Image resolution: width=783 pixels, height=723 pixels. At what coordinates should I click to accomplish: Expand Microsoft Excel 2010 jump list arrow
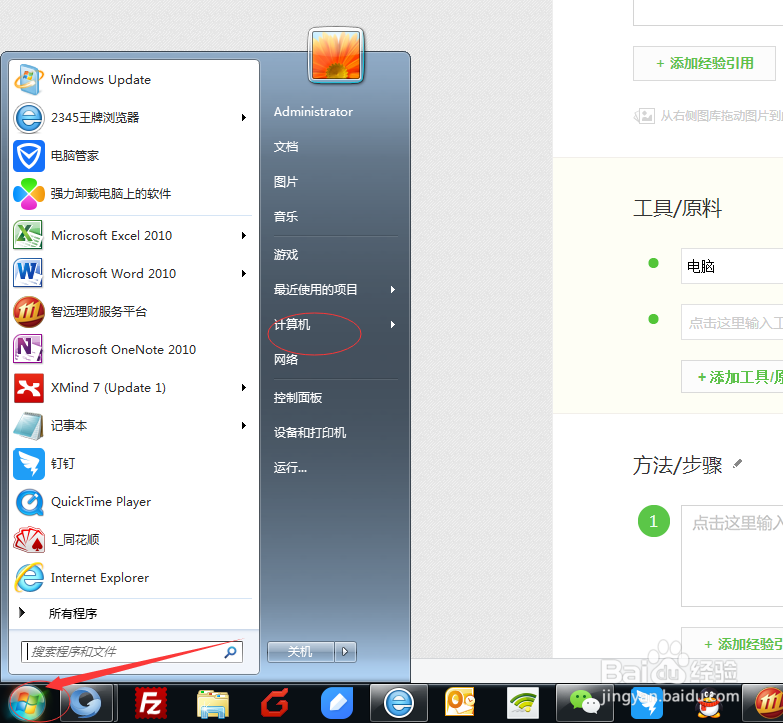244,235
